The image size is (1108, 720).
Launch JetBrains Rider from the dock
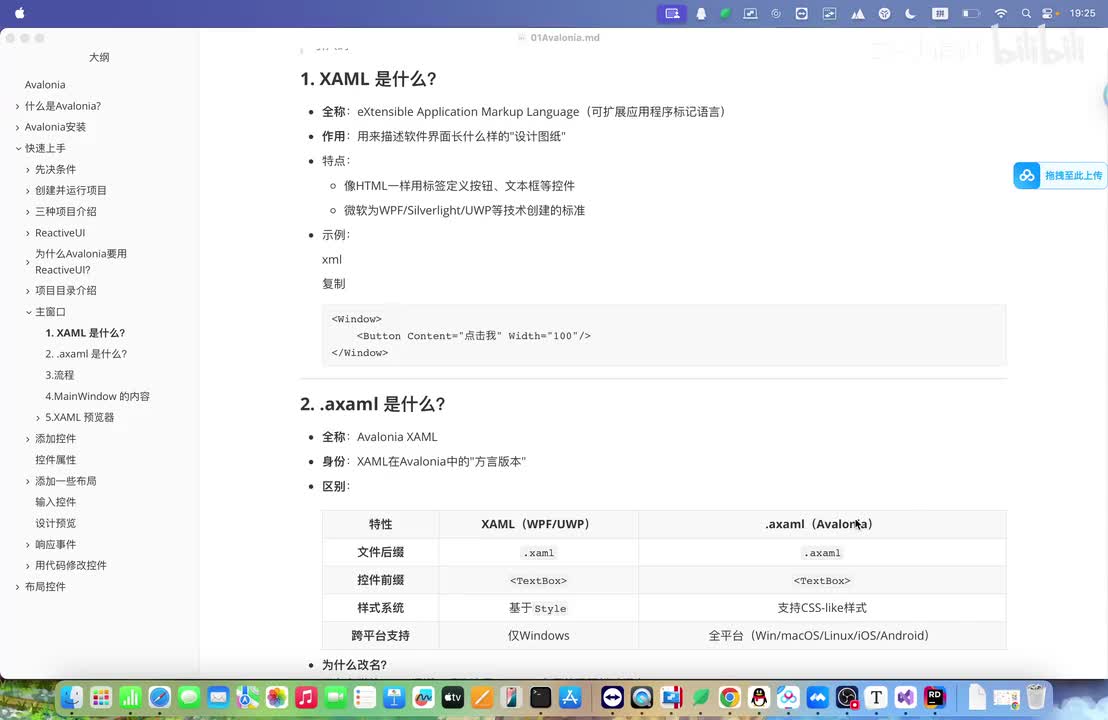click(935, 698)
